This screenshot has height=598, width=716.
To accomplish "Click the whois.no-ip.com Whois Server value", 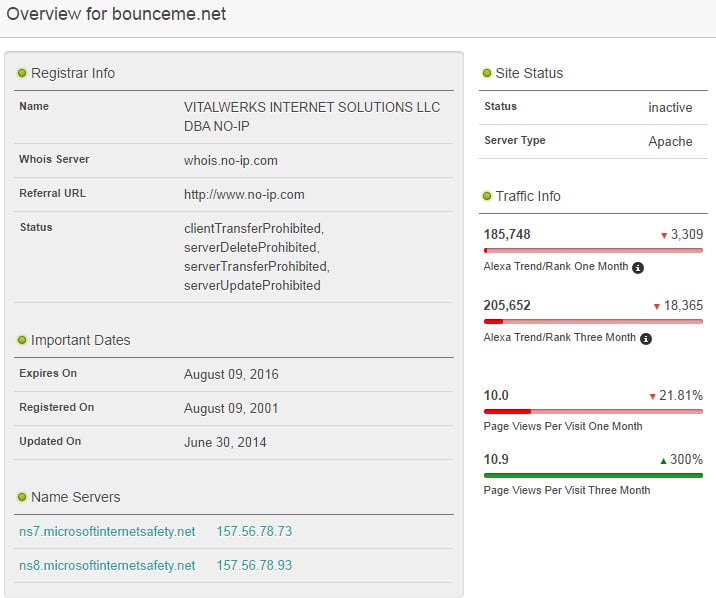I will pos(231,160).
